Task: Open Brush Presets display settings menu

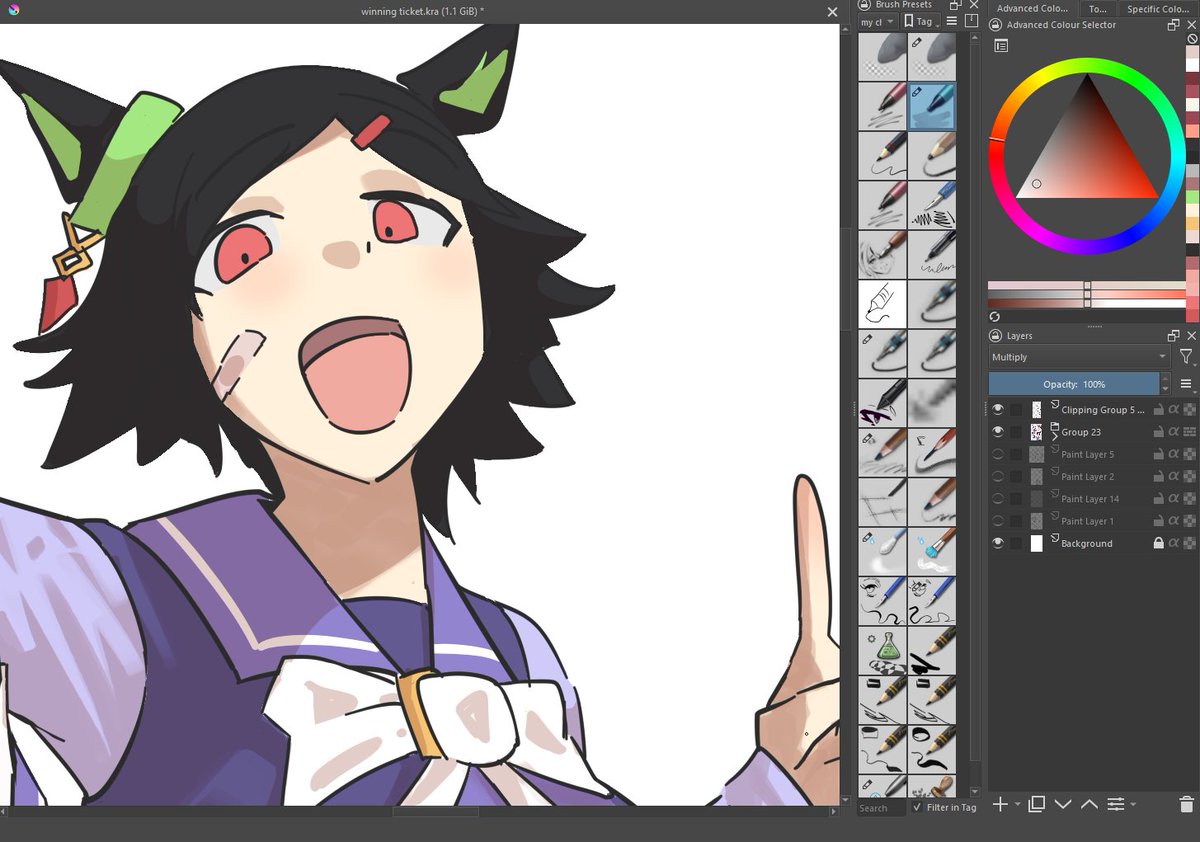Action: [952, 21]
